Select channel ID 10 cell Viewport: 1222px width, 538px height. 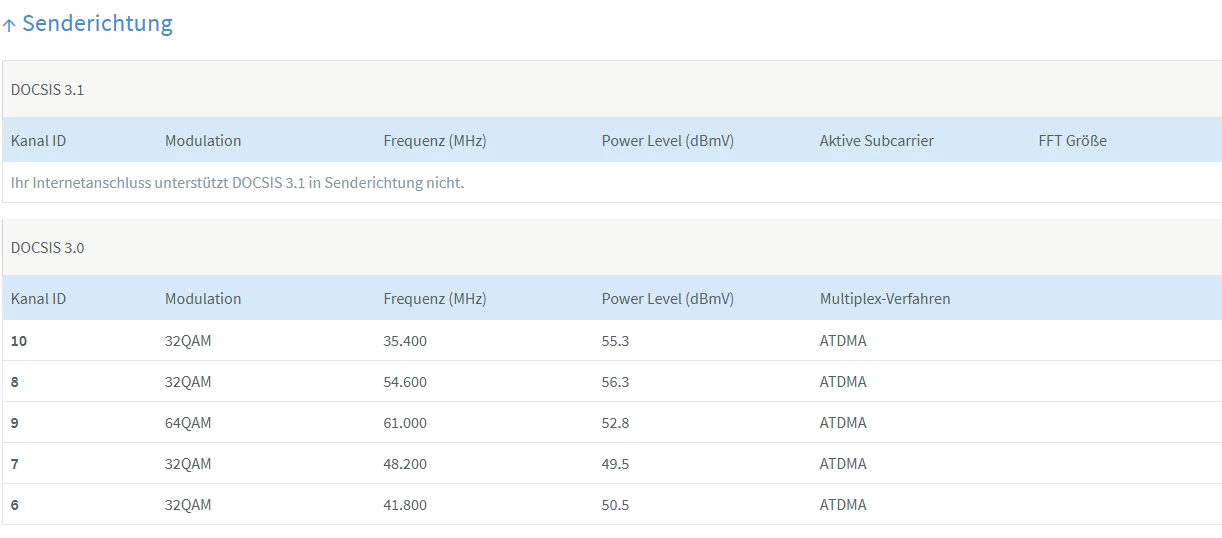pos(19,341)
